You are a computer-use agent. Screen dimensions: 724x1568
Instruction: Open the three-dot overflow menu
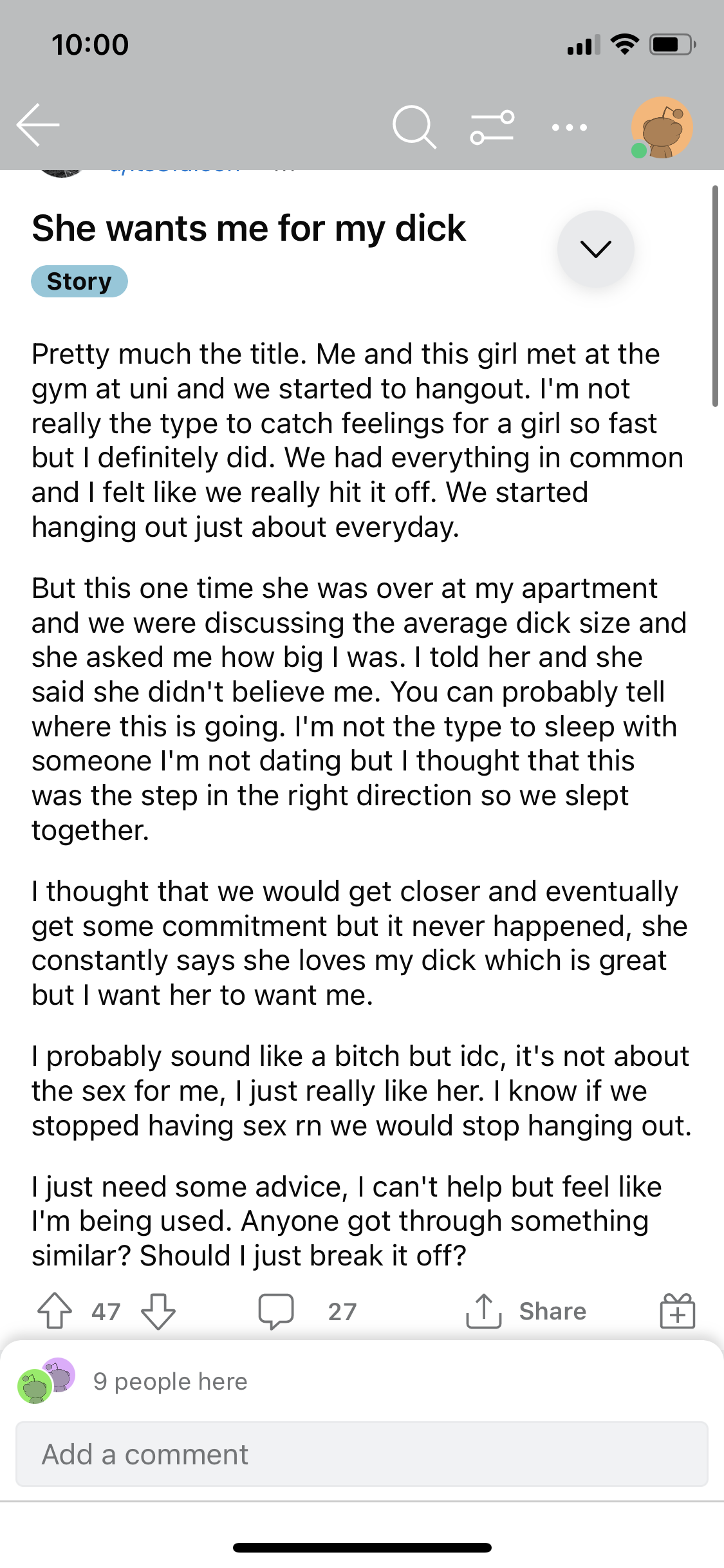tap(570, 127)
